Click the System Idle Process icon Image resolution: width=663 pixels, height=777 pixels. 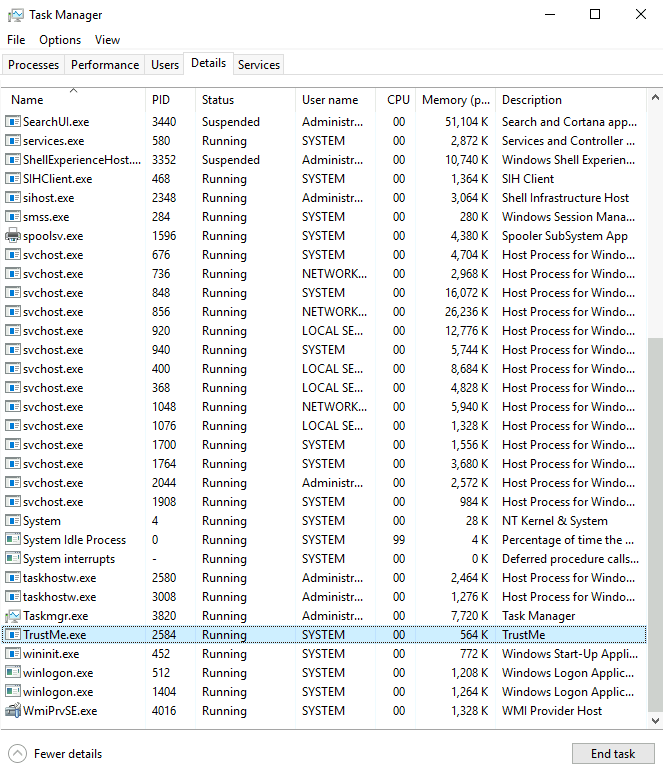coord(13,540)
